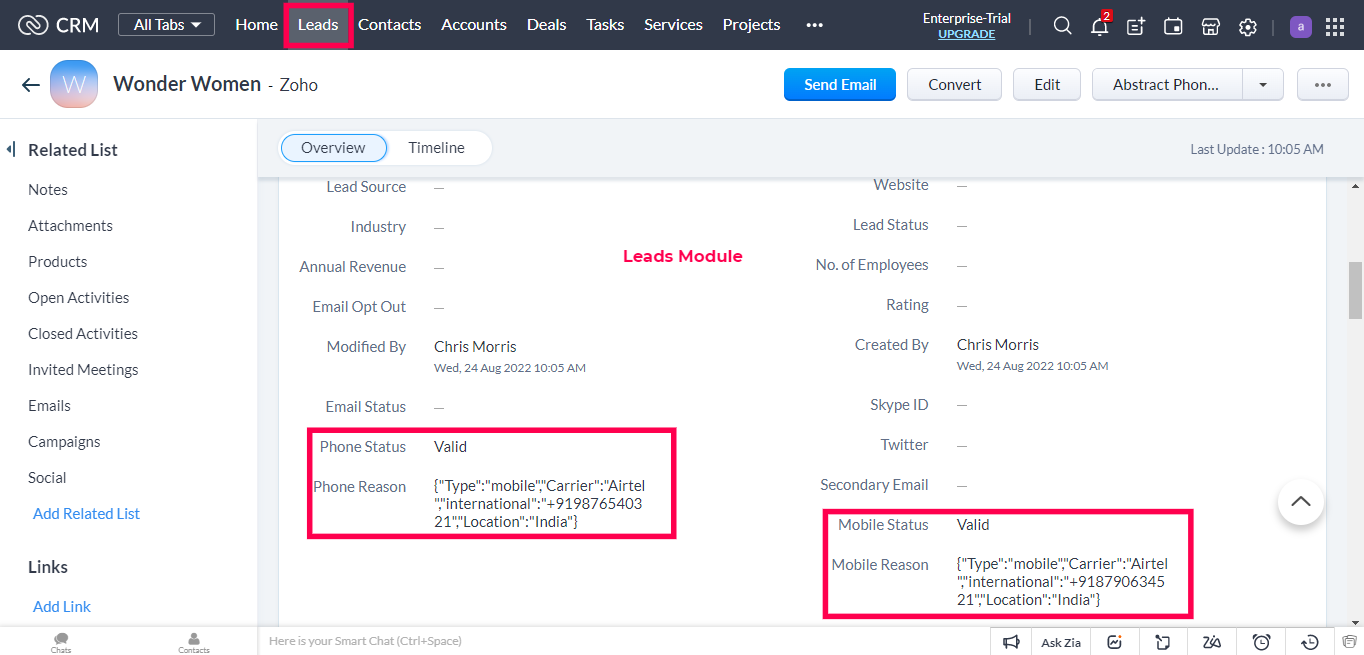The width and height of the screenshot is (1364, 655).
Task: Click the Smart Chat input field
Action: point(623,641)
